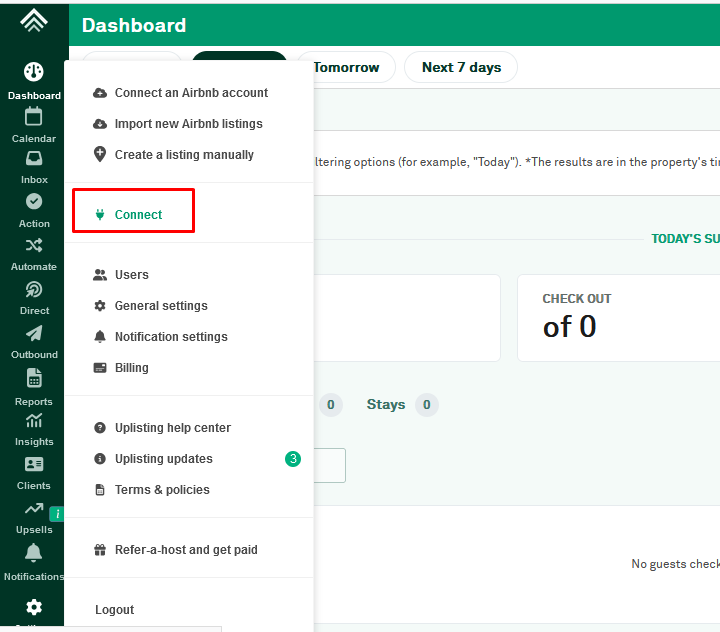Image resolution: width=720 pixels, height=632 pixels.
Task: Click the Clients sidebar label
Action: click(34, 485)
